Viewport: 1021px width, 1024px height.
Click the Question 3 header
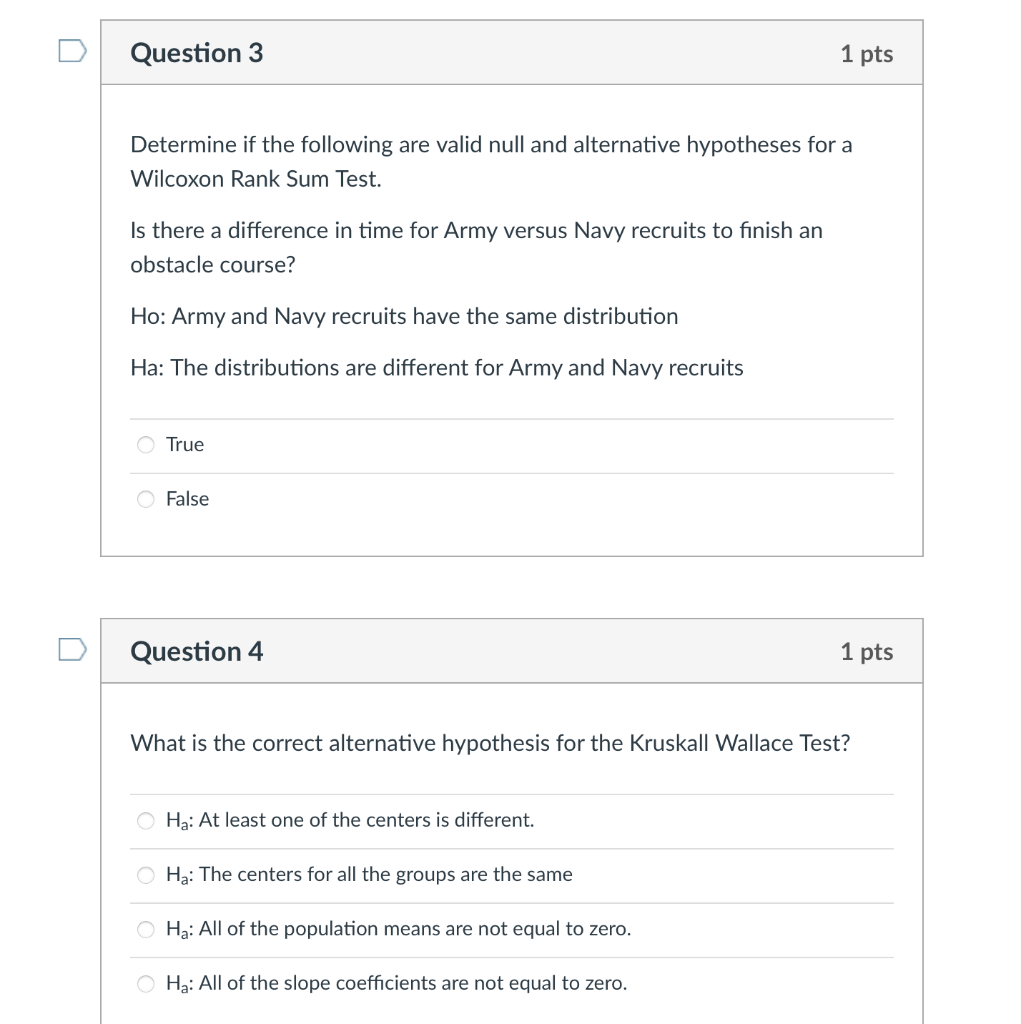pos(196,53)
